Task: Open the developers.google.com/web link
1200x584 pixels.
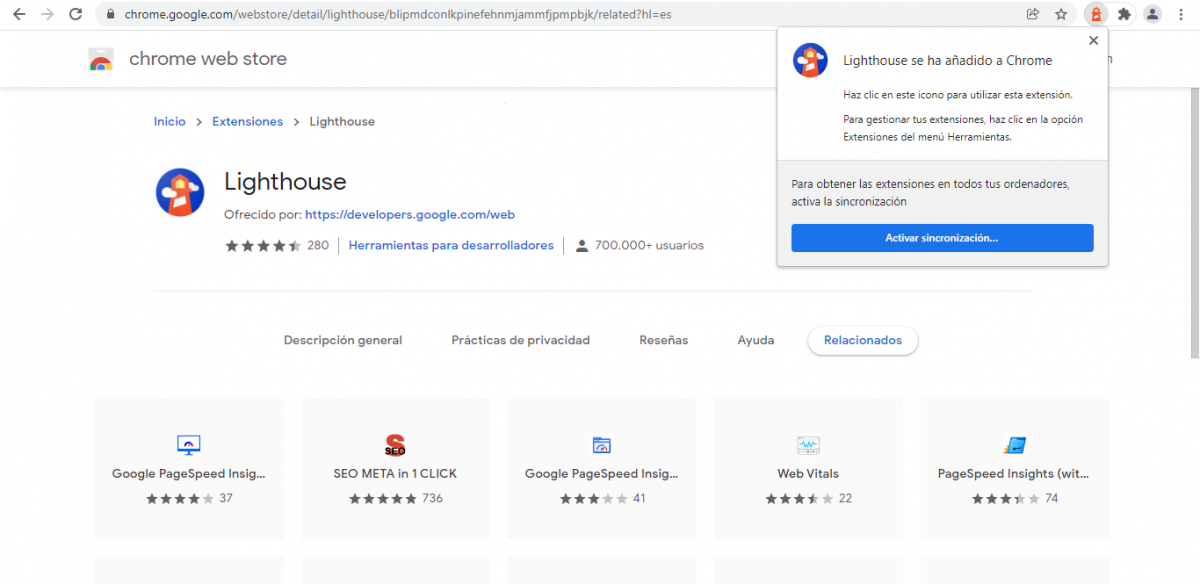Action: [409, 214]
